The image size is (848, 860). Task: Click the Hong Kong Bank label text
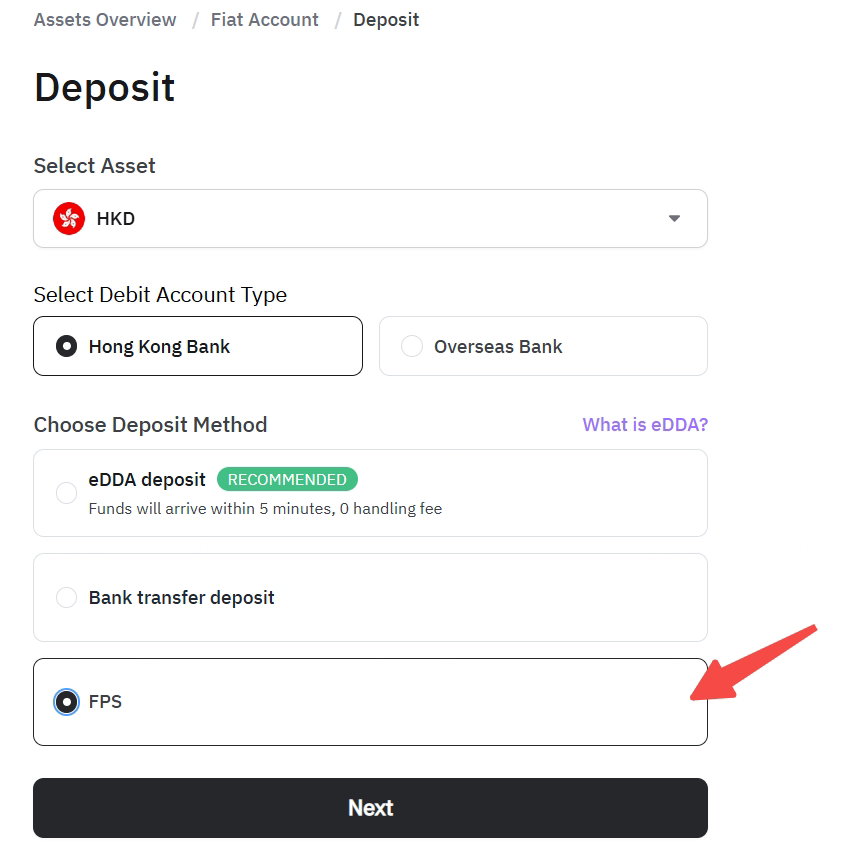coord(159,347)
